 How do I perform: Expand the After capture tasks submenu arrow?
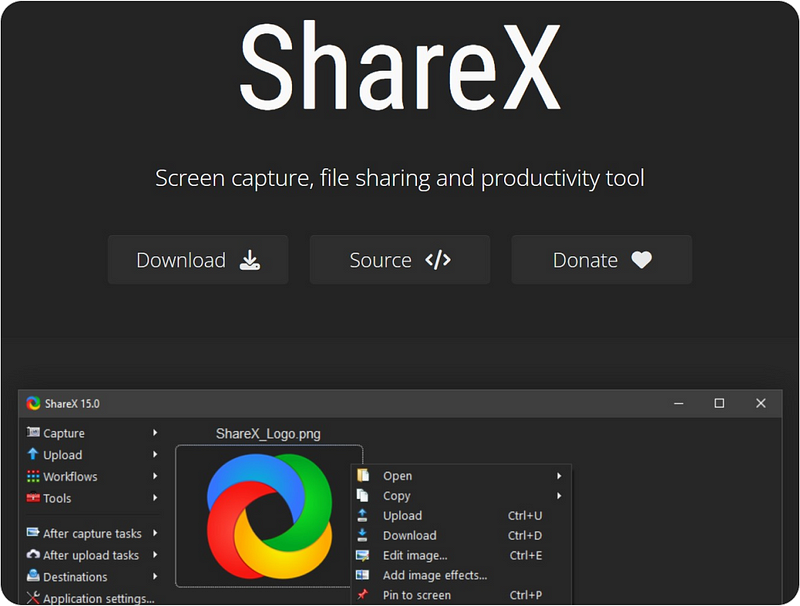pos(155,533)
